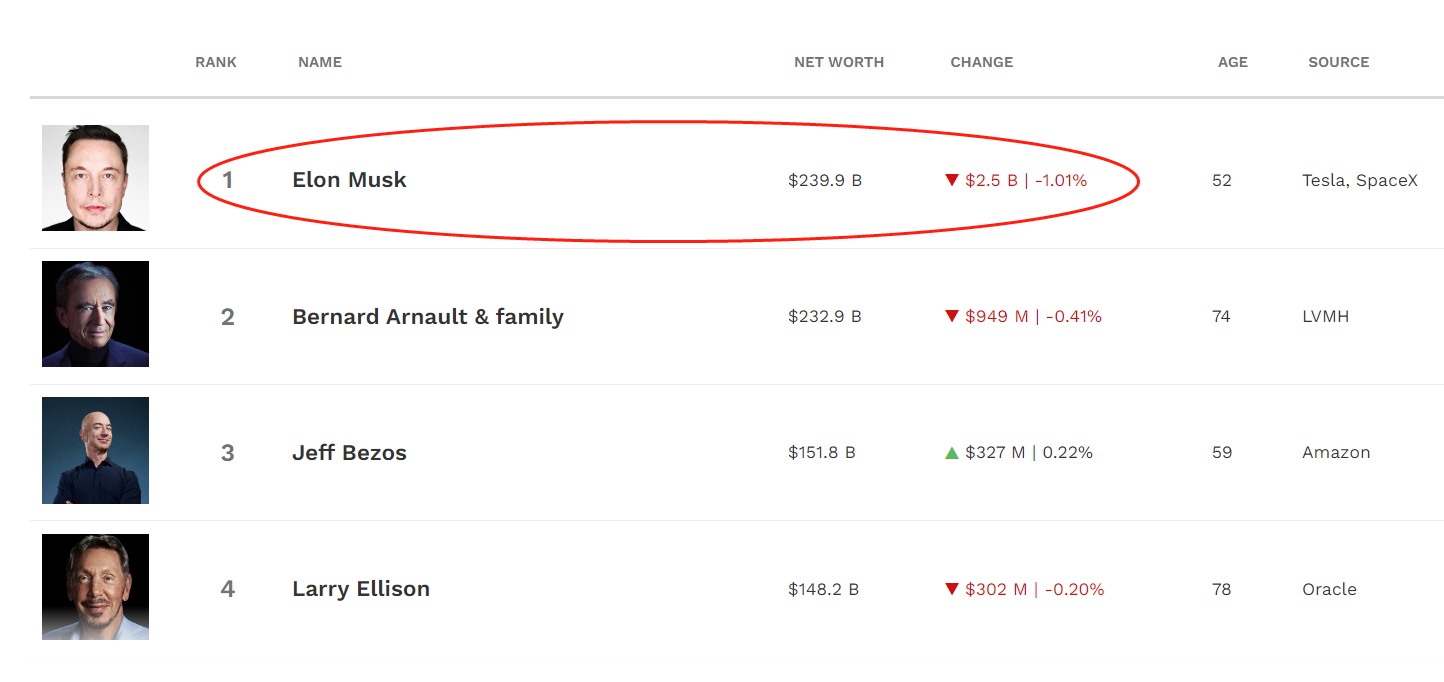Open the Larry Ellison name link

[361, 589]
